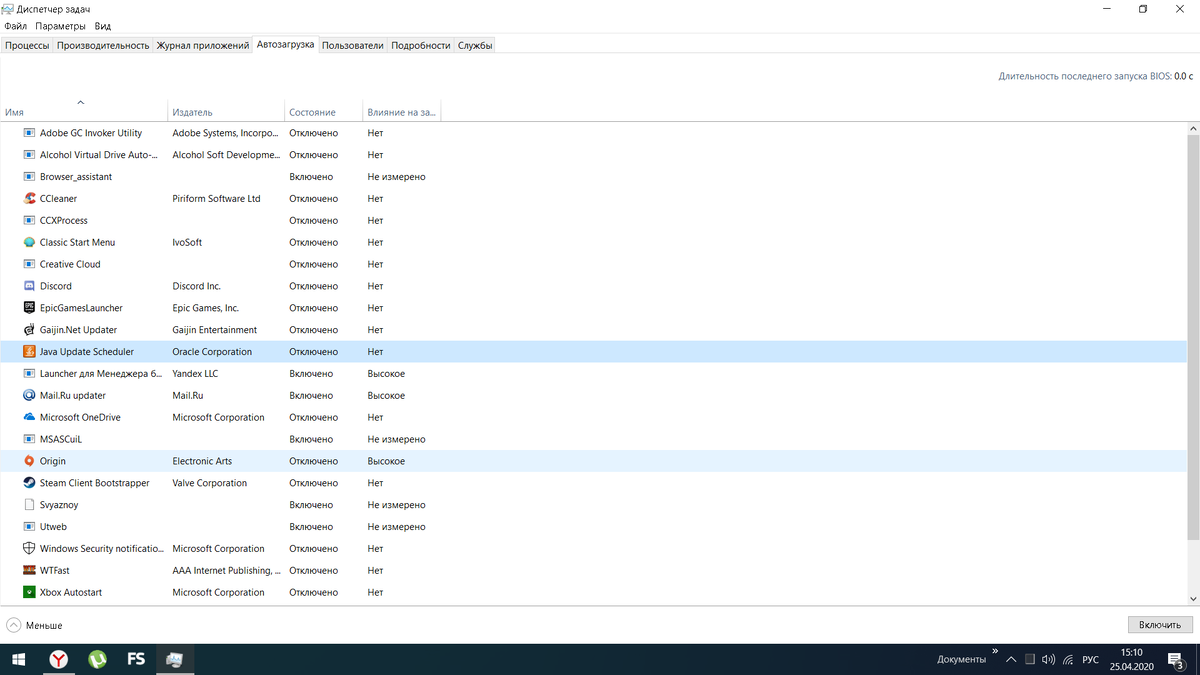Screen dimensions: 1200x675
Task: Click the EpicGamesLauncher icon
Action: tap(29, 308)
